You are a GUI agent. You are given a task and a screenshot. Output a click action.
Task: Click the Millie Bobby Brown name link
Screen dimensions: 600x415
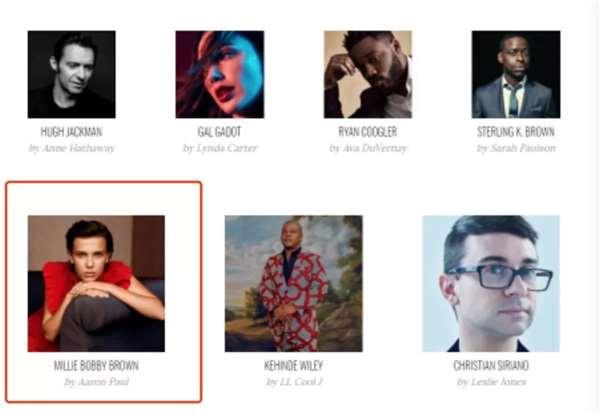(96, 366)
